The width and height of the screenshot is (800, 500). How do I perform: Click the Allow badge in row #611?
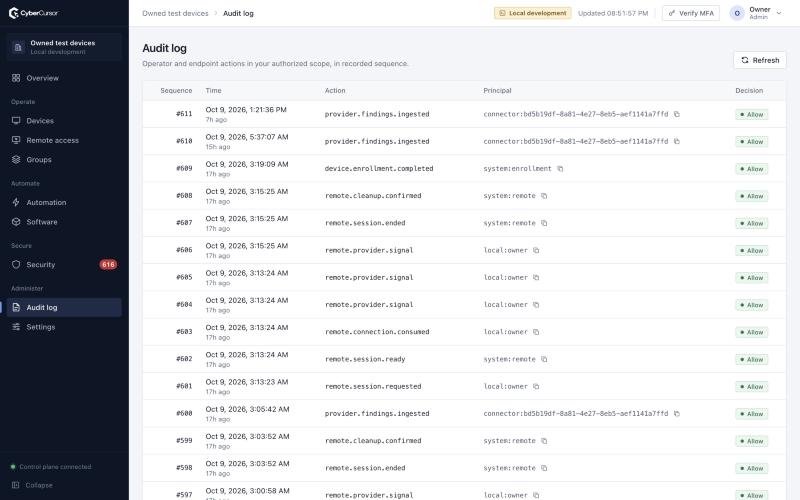[x=752, y=114]
